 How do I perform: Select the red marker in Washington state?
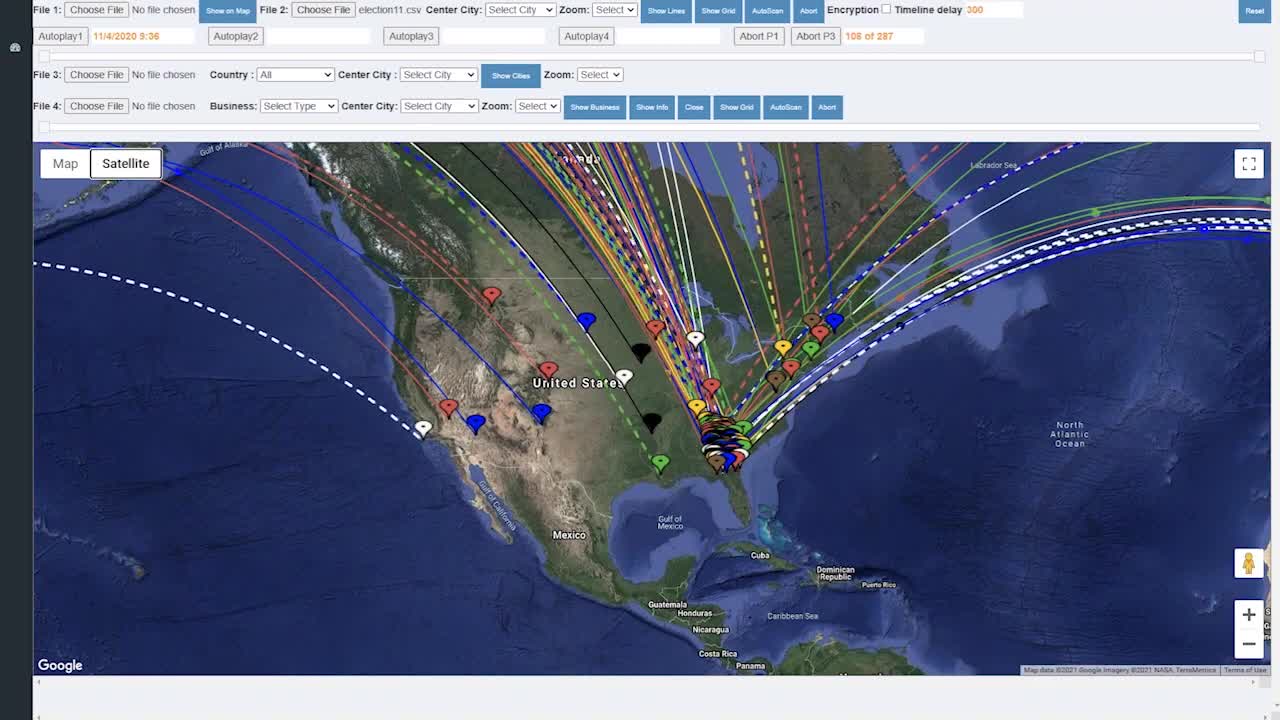tap(491, 295)
